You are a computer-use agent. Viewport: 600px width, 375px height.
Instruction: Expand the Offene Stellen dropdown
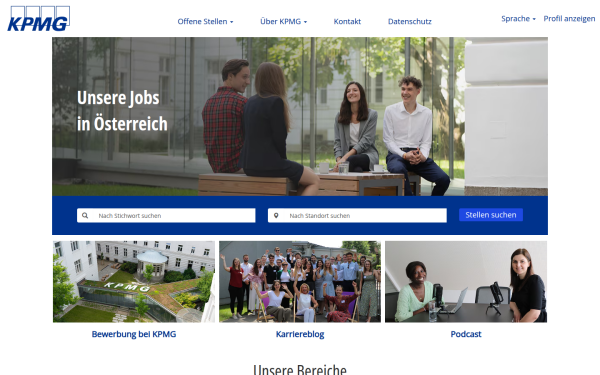pos(205,21)
